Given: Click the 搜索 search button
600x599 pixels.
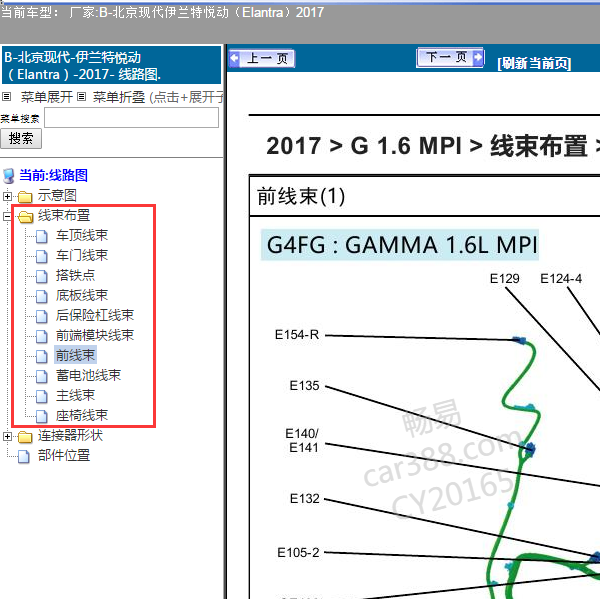Looking at the screenshot, I should (x=21, y=139).
